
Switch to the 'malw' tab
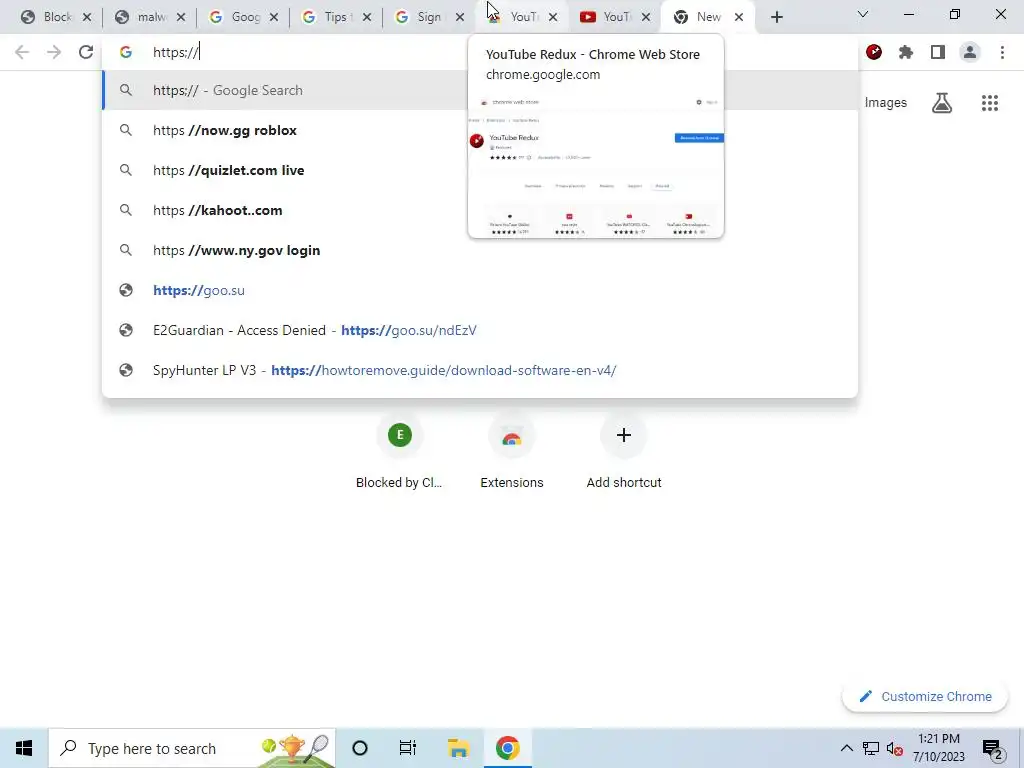144,17
